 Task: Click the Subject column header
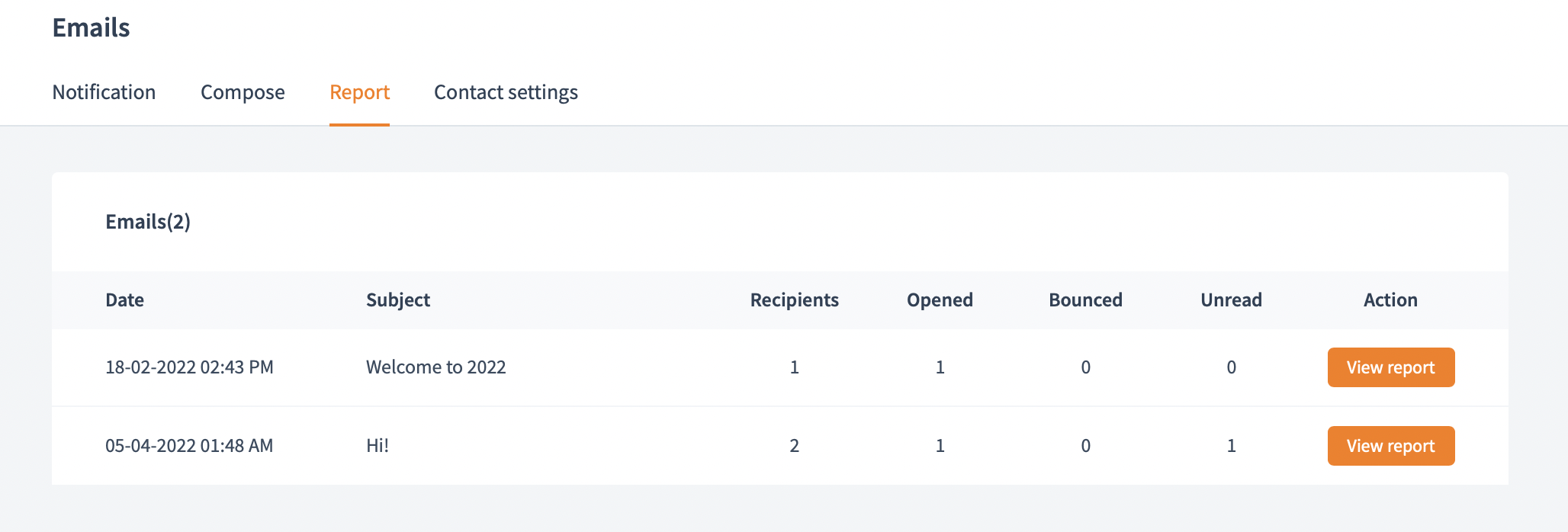pos(397,300)
